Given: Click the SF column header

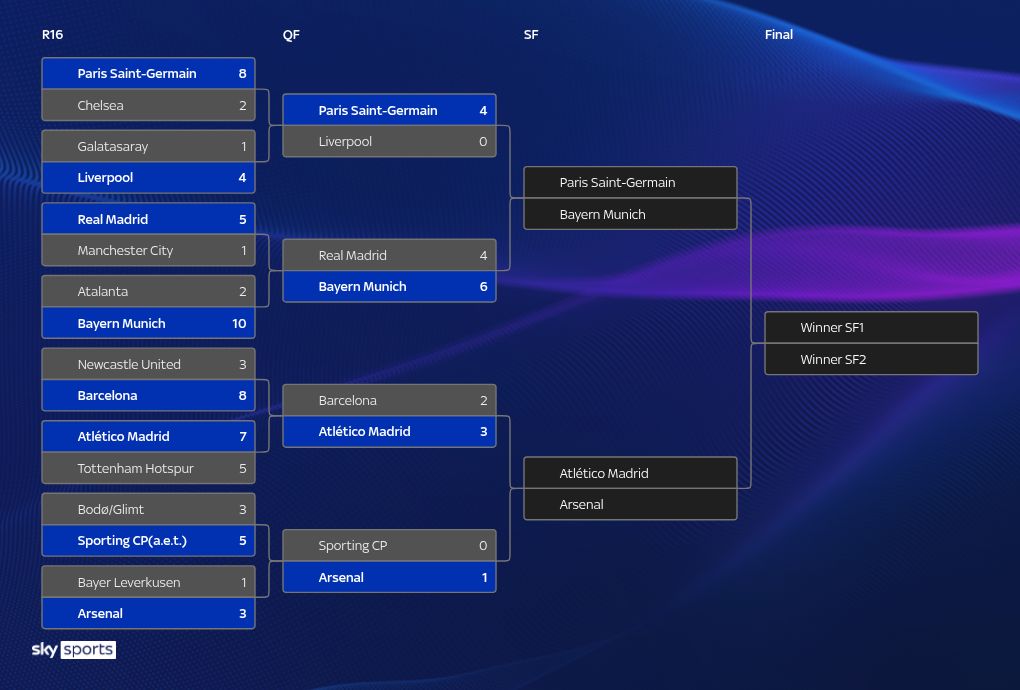Looking at the screenshot, I should point(531,35).
